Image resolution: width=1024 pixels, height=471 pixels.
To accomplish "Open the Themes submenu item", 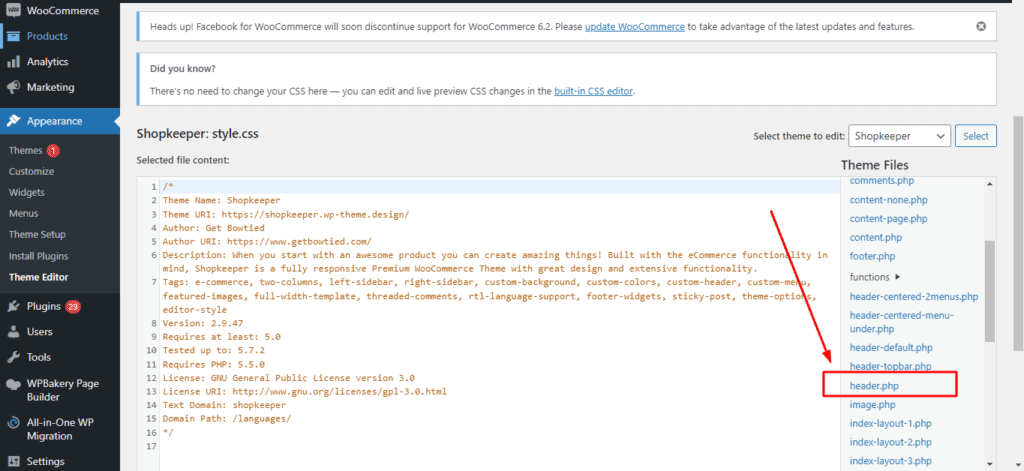I will (x=25, y=150).
